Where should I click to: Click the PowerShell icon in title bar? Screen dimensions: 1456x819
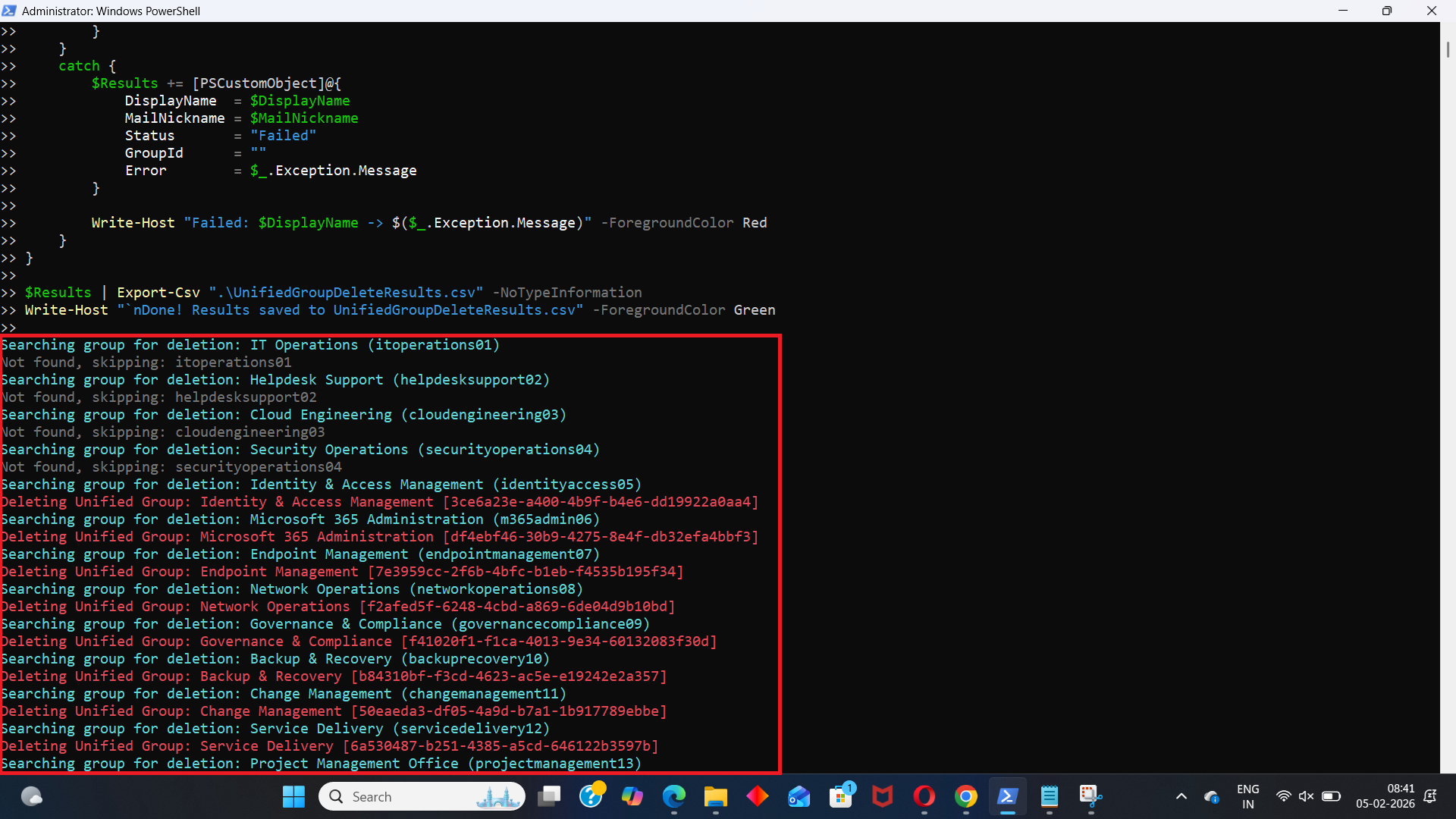(9, 11)
